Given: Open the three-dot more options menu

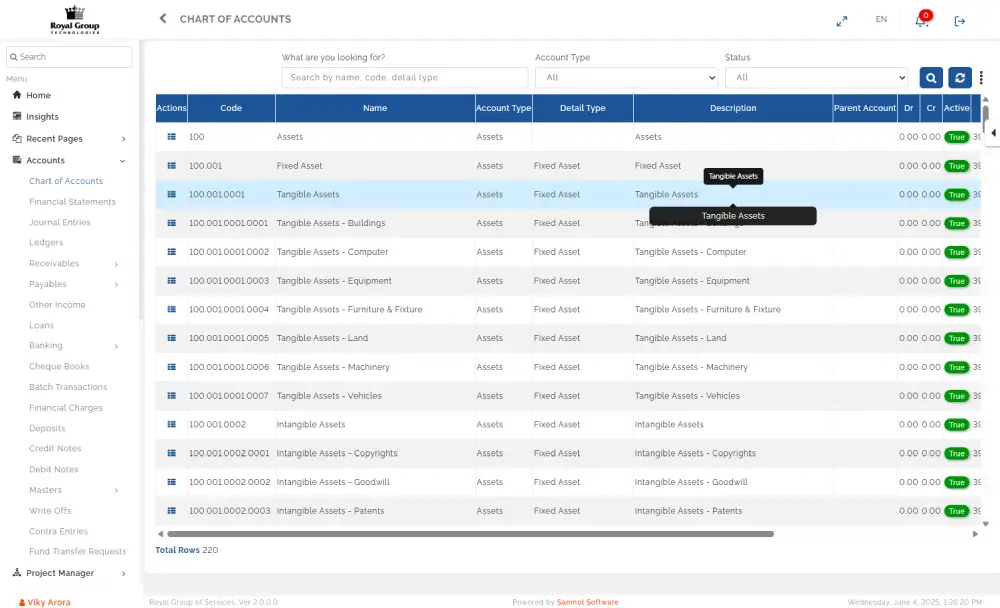Looking at the screenshot, I should pos(982,78).
